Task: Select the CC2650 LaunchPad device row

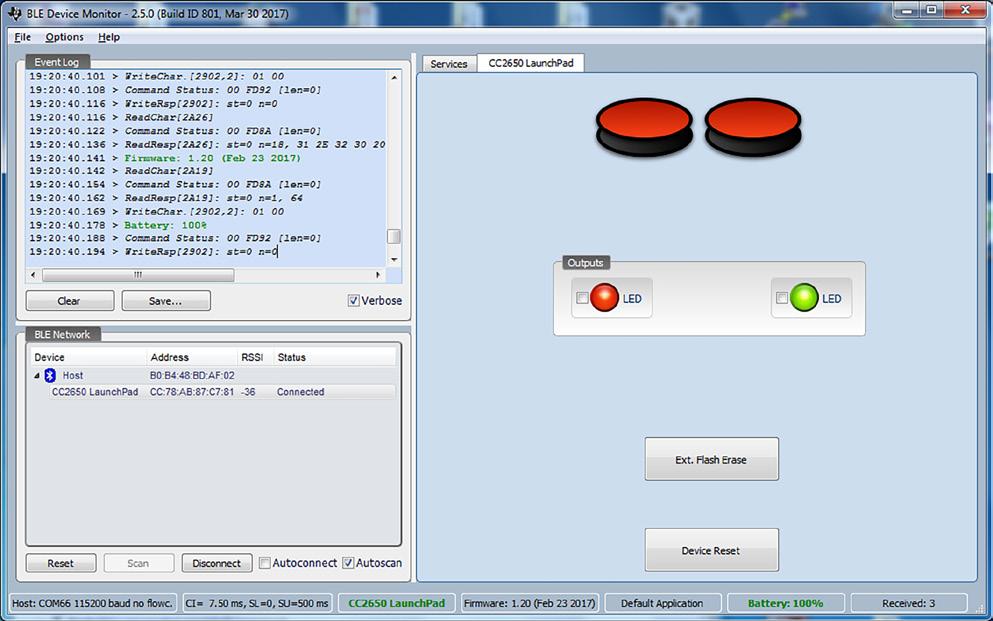Action: coord(213,392)
